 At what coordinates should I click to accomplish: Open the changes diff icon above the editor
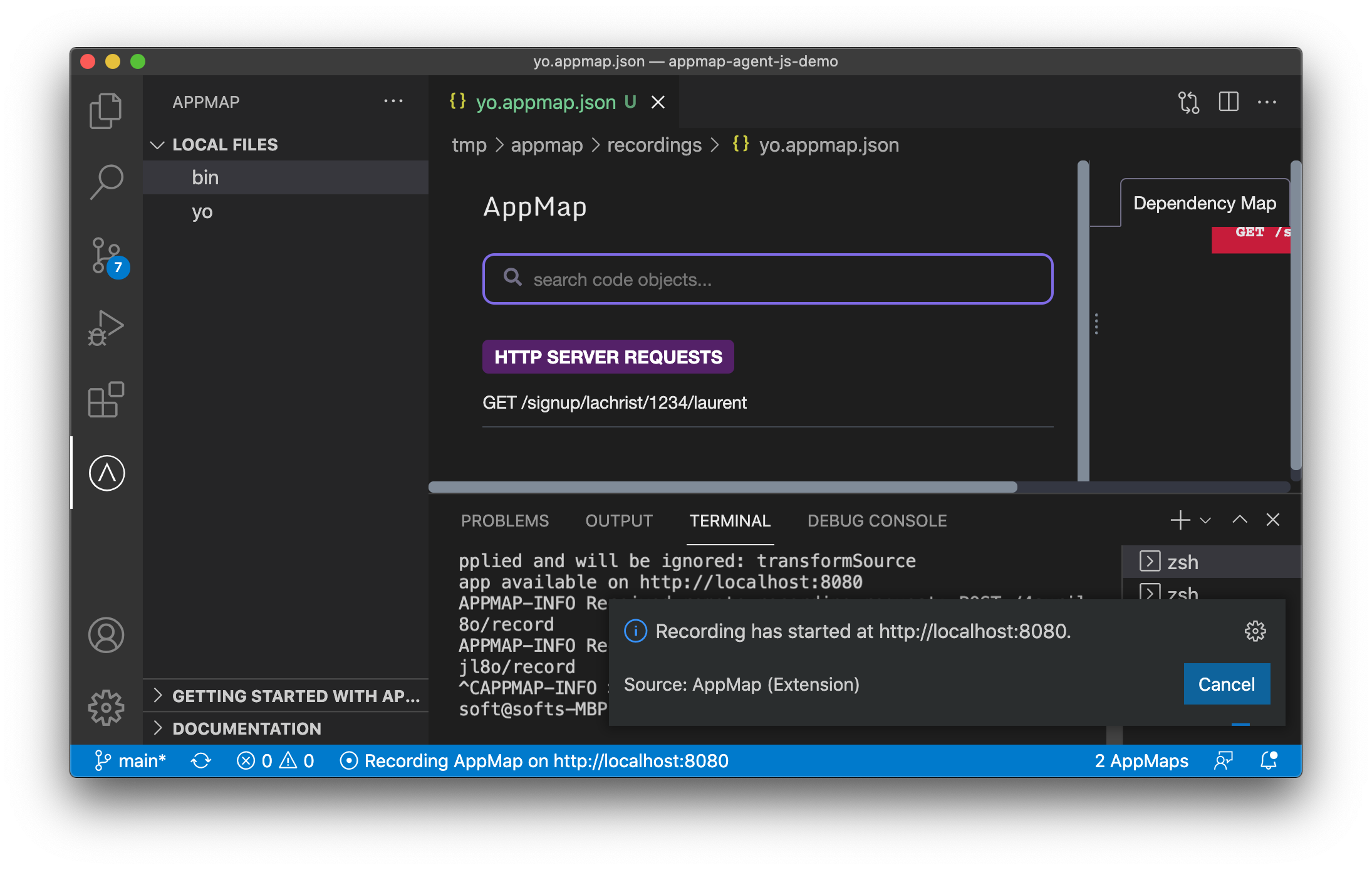[1188, 102]
